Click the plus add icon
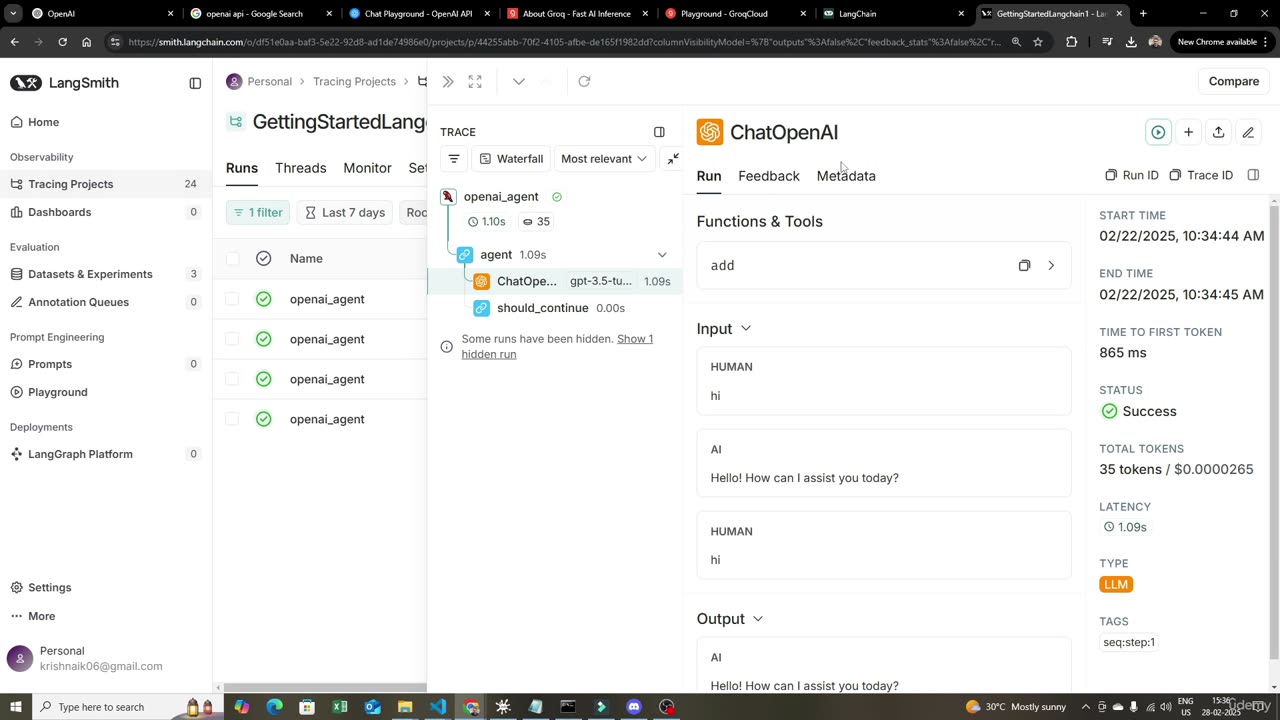1280x720 pixels. (1188, 132)
